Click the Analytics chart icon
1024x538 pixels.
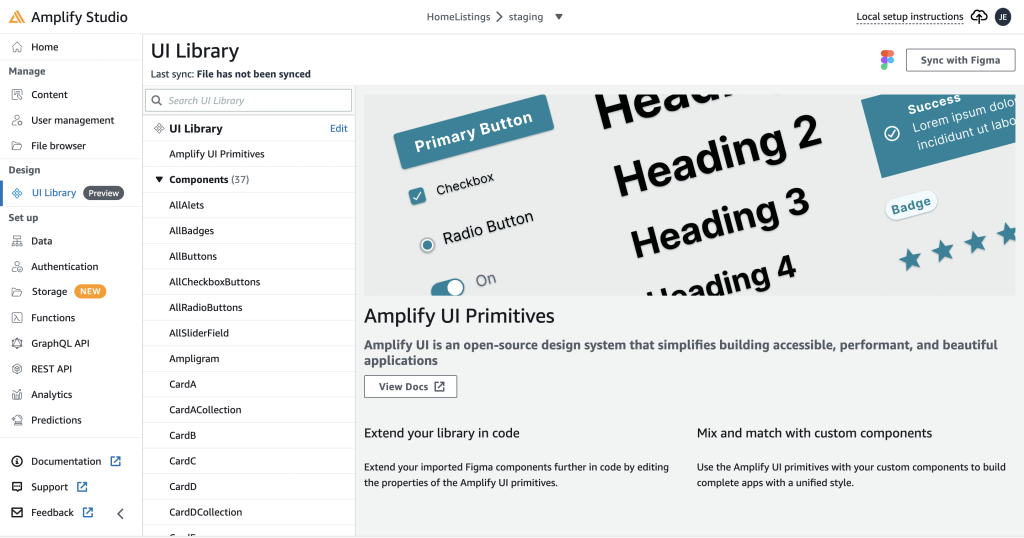click(17, 394)
